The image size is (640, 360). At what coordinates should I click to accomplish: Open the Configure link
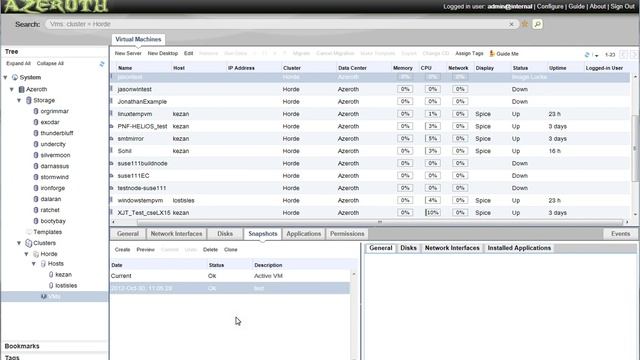[x=550, y=7]
